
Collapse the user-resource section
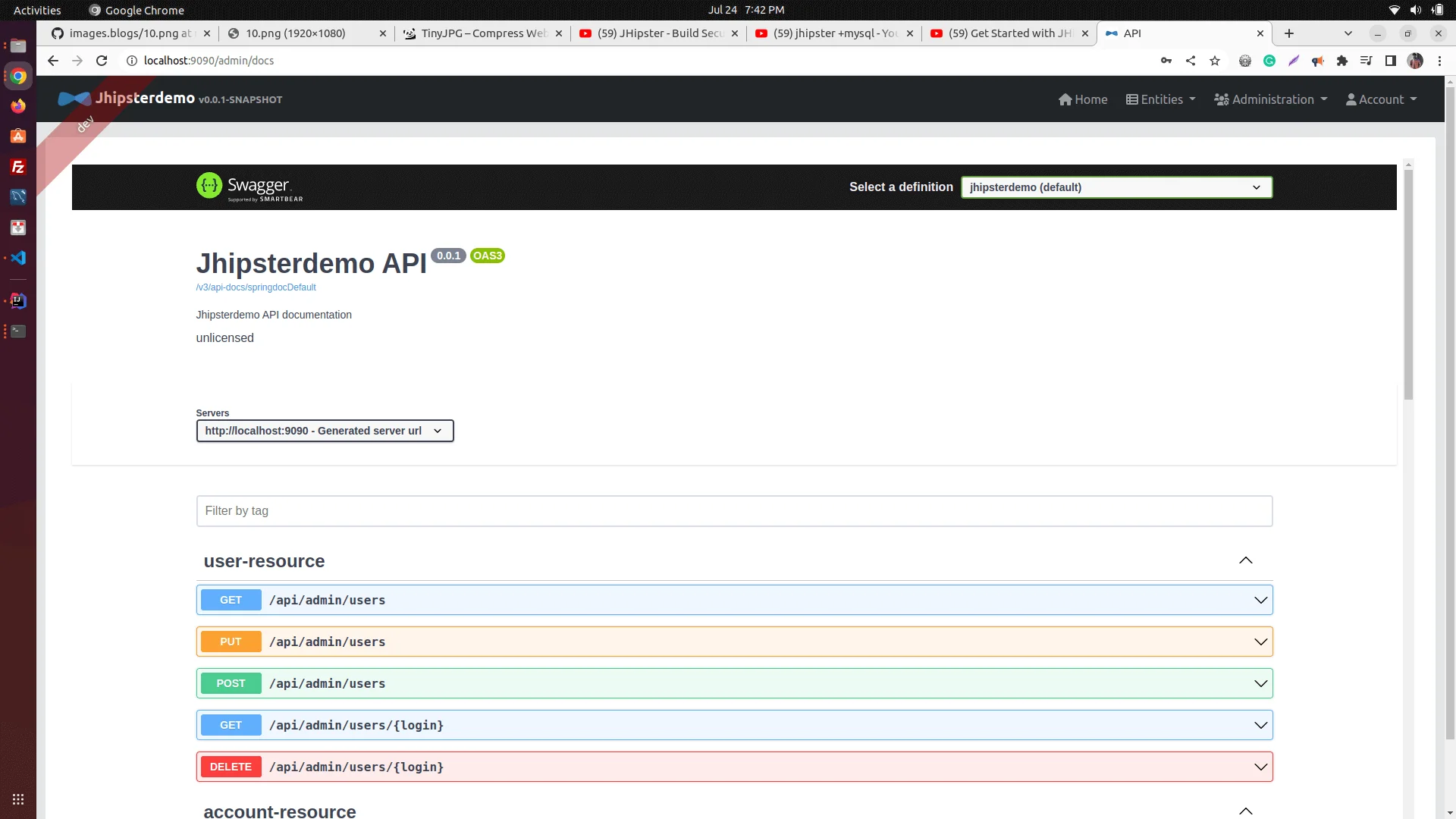pyautogui.click(x=1246, y=560)
